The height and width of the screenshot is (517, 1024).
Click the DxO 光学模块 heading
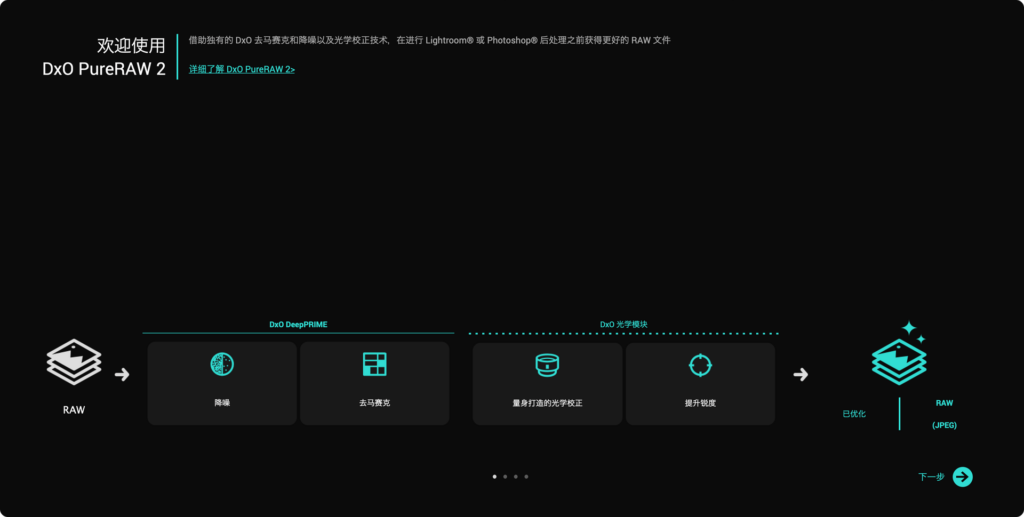pos(624,324)
